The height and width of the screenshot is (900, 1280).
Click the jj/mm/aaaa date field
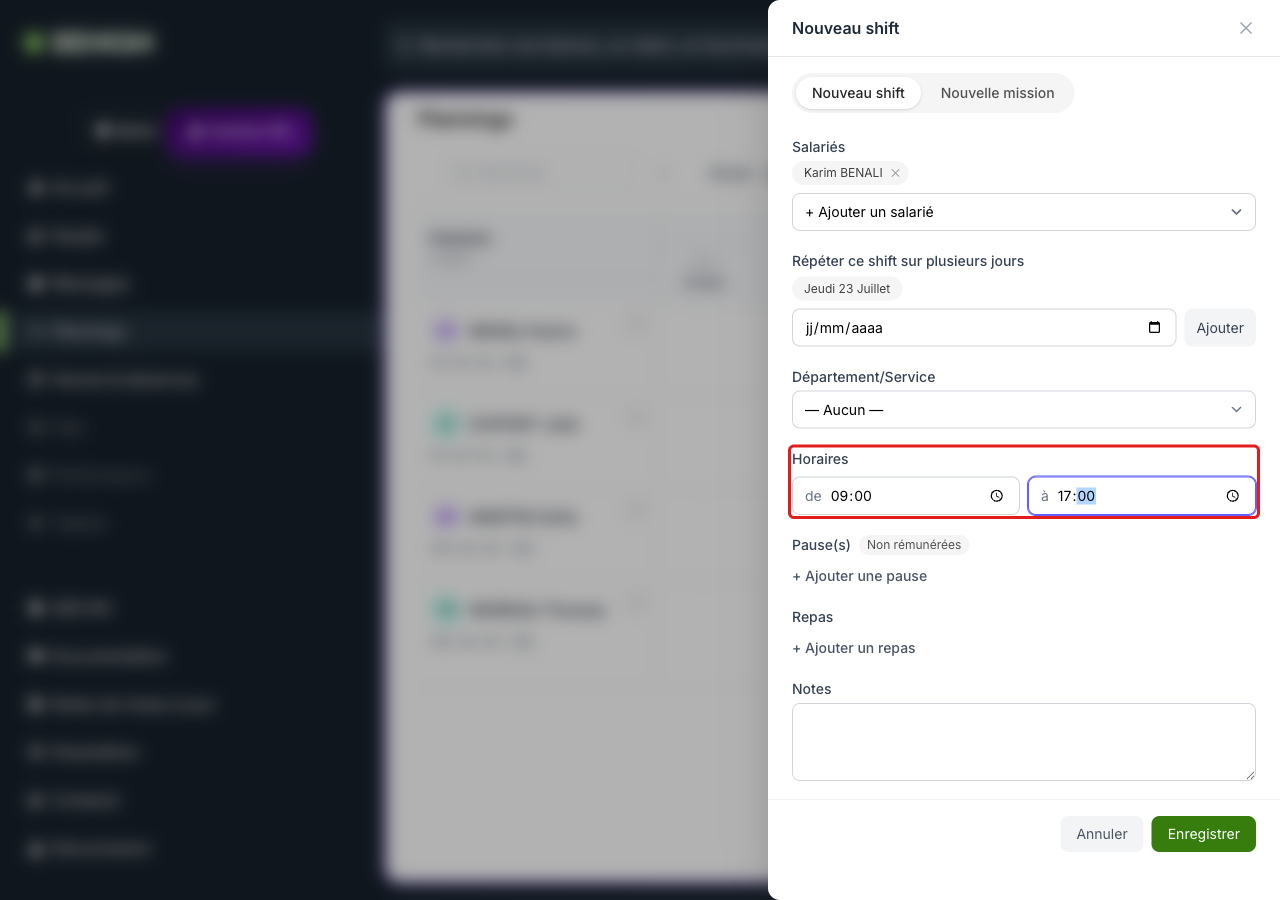click(984, 327)
